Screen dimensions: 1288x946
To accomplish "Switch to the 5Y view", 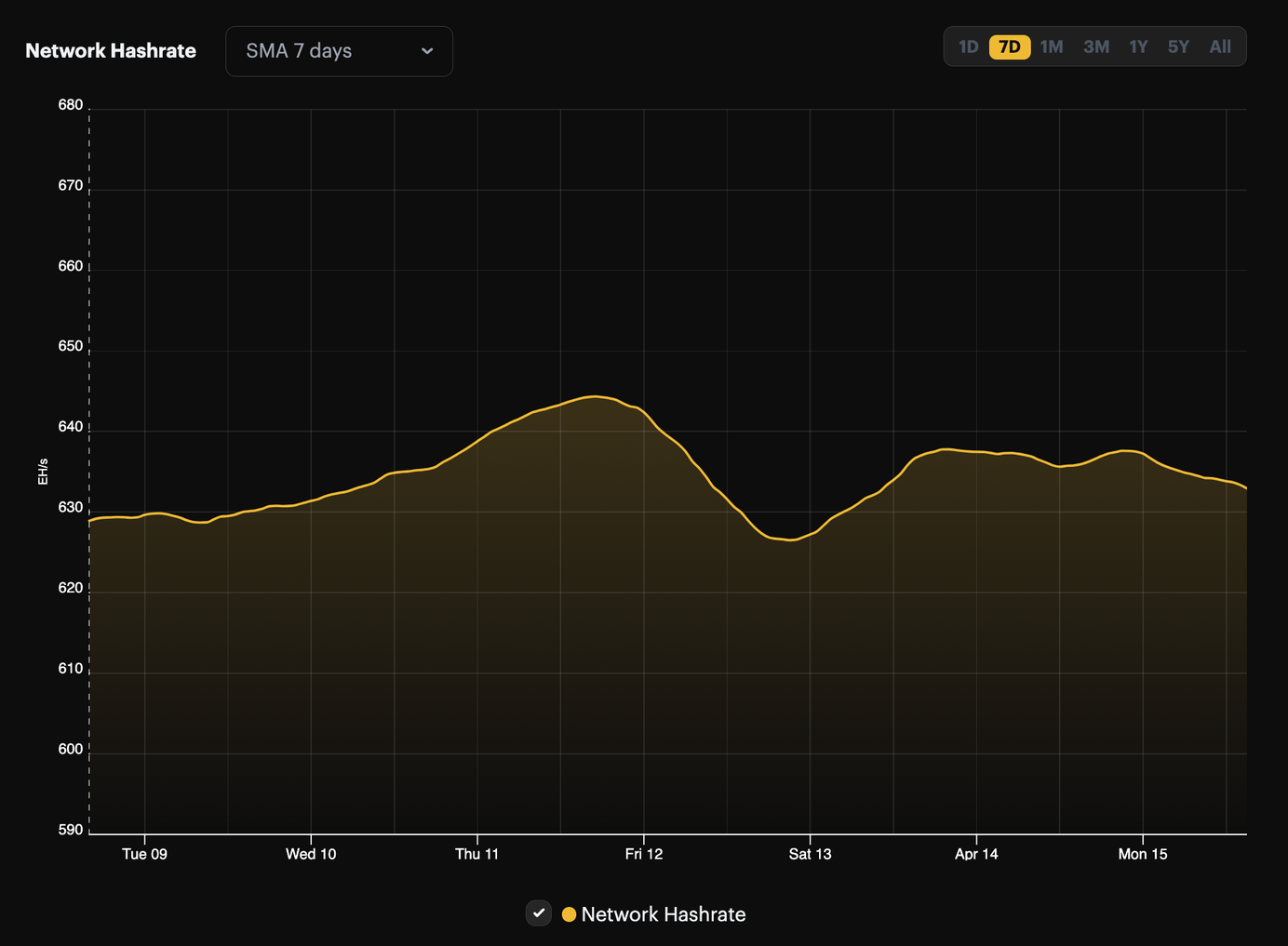I will tap(1178, 46).
